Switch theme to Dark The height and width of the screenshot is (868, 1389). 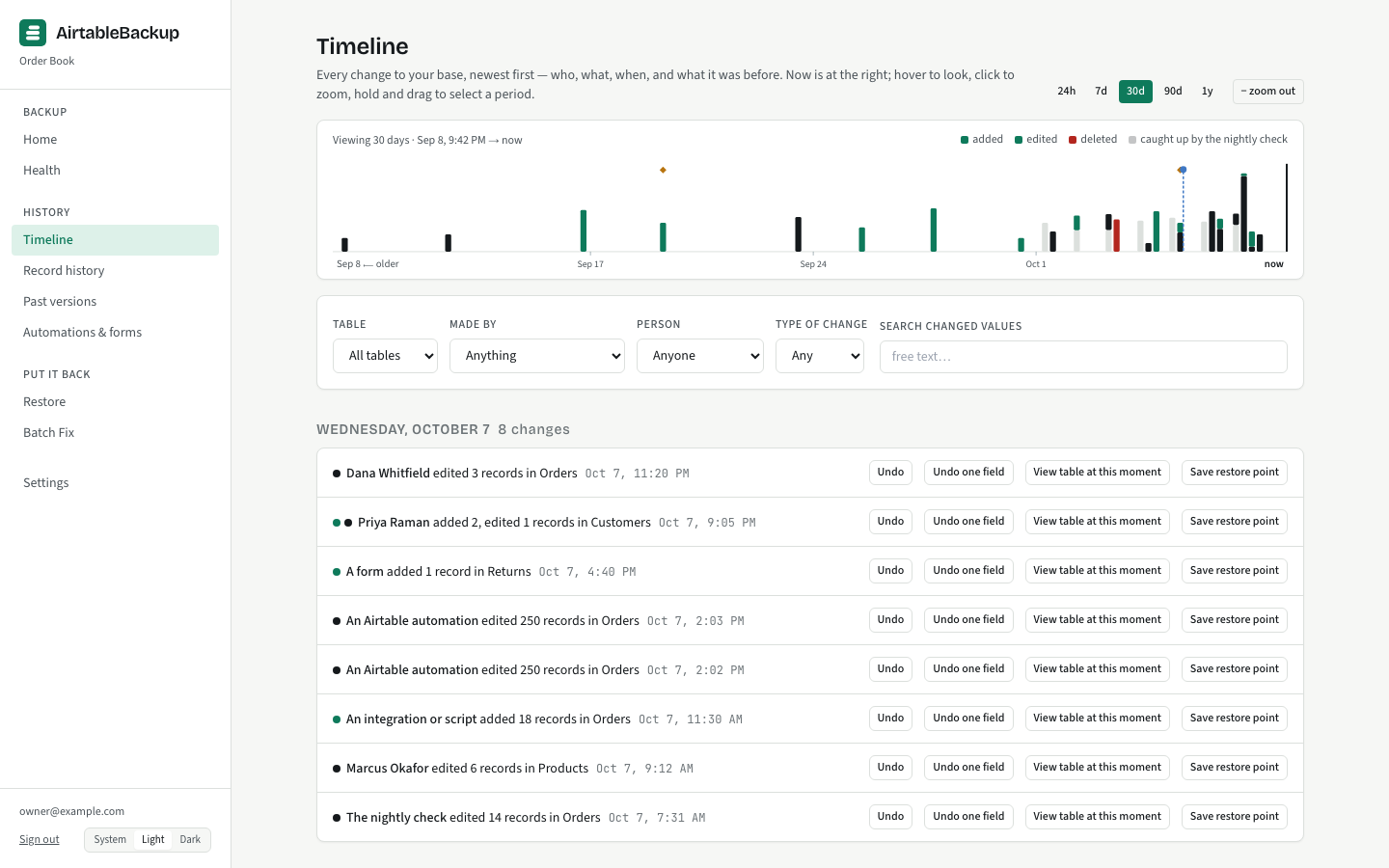[x=190, y=840]
